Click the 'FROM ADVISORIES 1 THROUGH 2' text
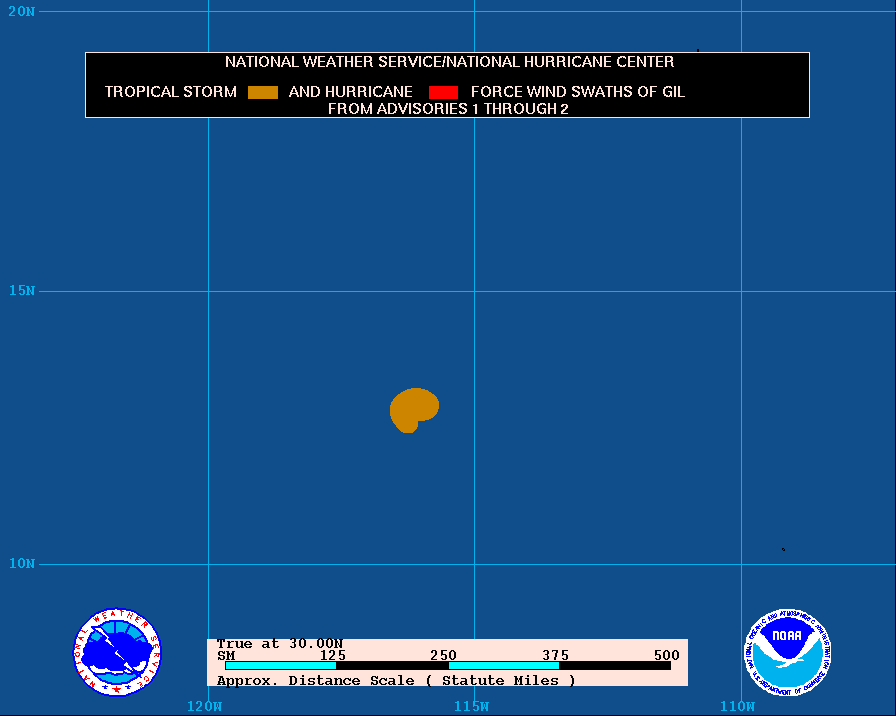896x716 pixels. tap(448, 109)
